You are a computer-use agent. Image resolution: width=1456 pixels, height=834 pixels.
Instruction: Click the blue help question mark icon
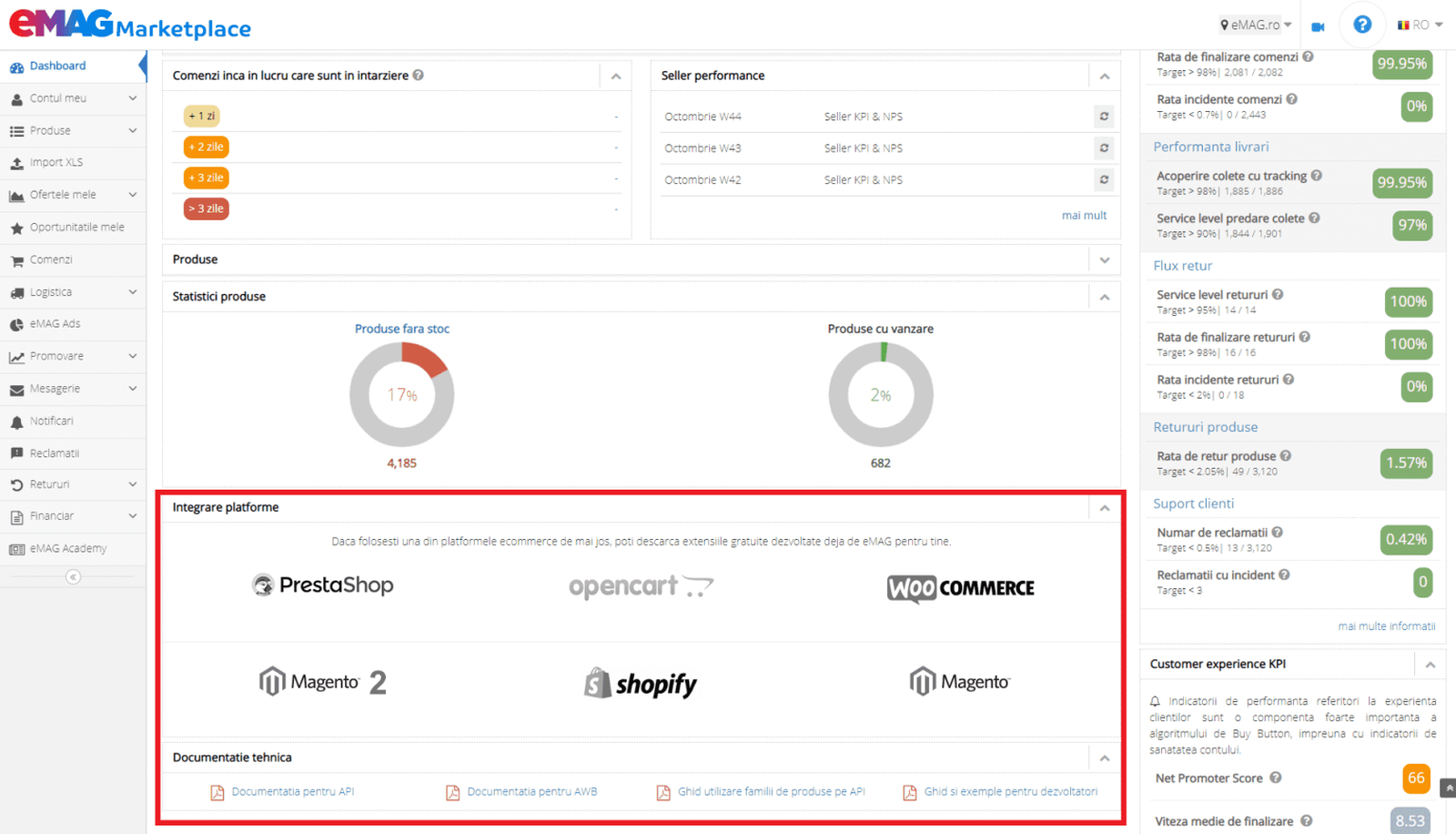(x=1361, y=25)
